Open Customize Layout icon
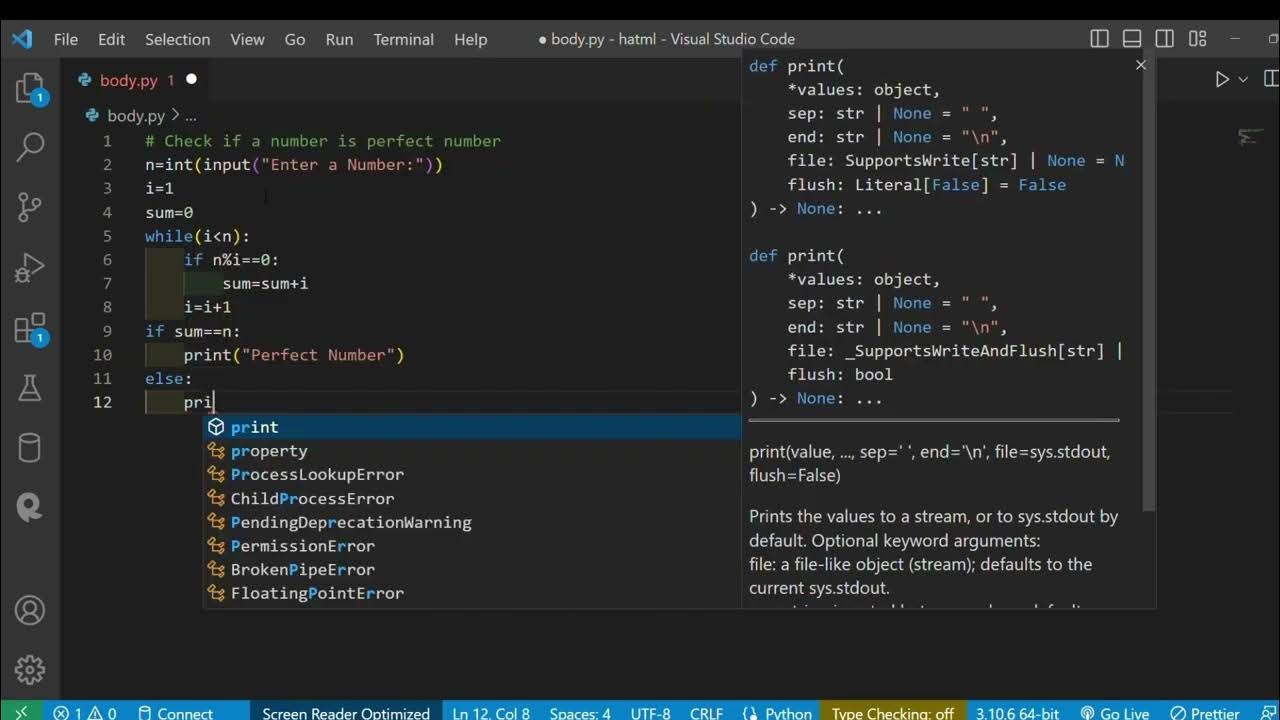 click(1198, 39)
